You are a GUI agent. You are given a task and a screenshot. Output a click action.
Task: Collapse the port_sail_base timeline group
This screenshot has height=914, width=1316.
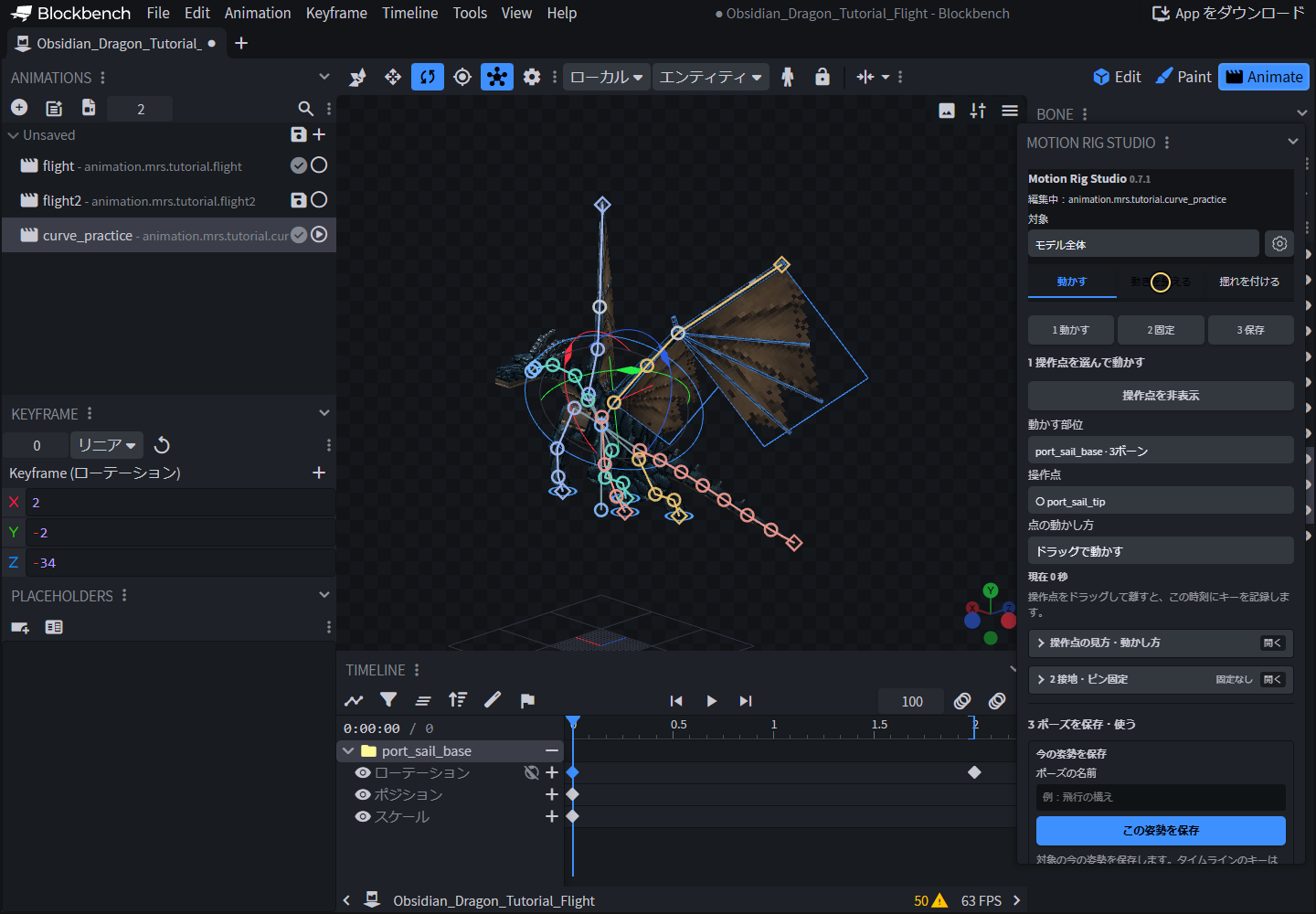point(348,751)
